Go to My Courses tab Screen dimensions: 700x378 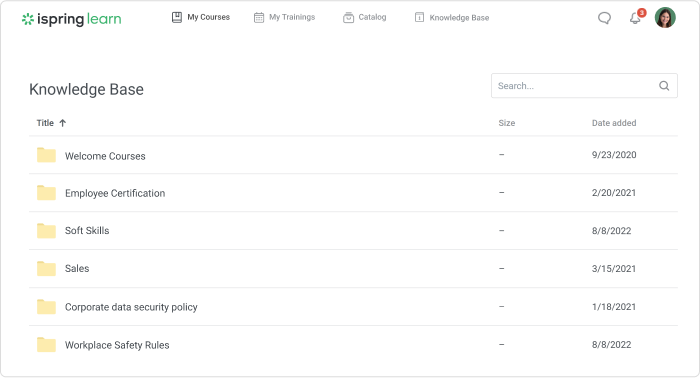tap(201, 17)
